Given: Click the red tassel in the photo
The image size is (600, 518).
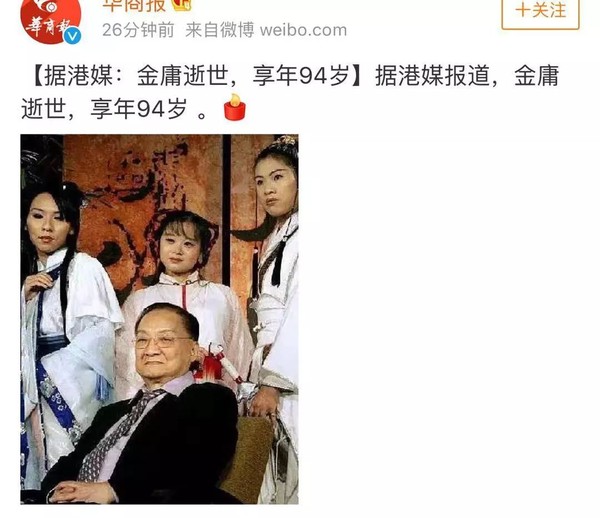Looking at the screenshot, I should (212, 363).
